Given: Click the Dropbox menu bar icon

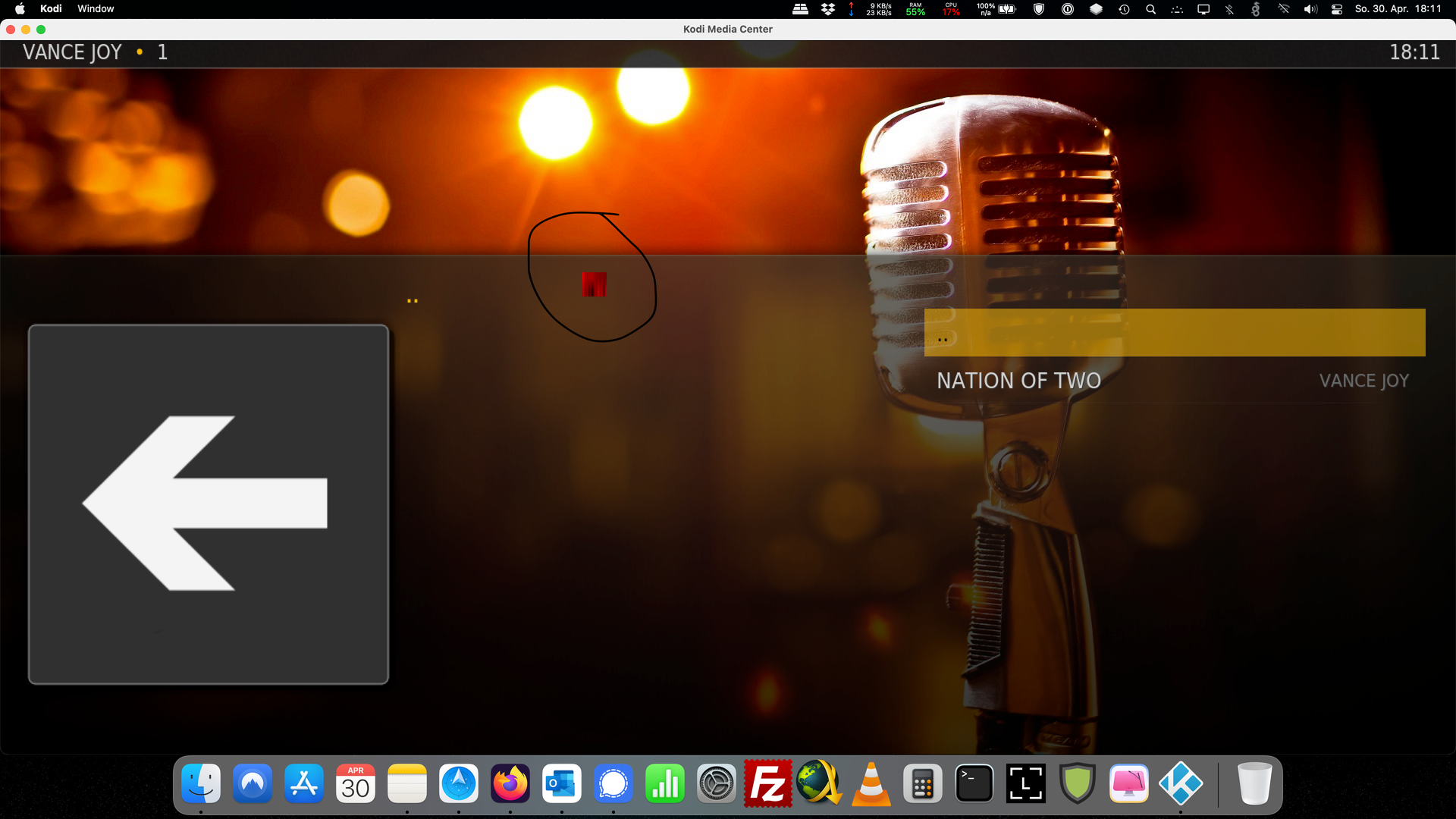Looking at the screenshot, I should tap(828, 9).
